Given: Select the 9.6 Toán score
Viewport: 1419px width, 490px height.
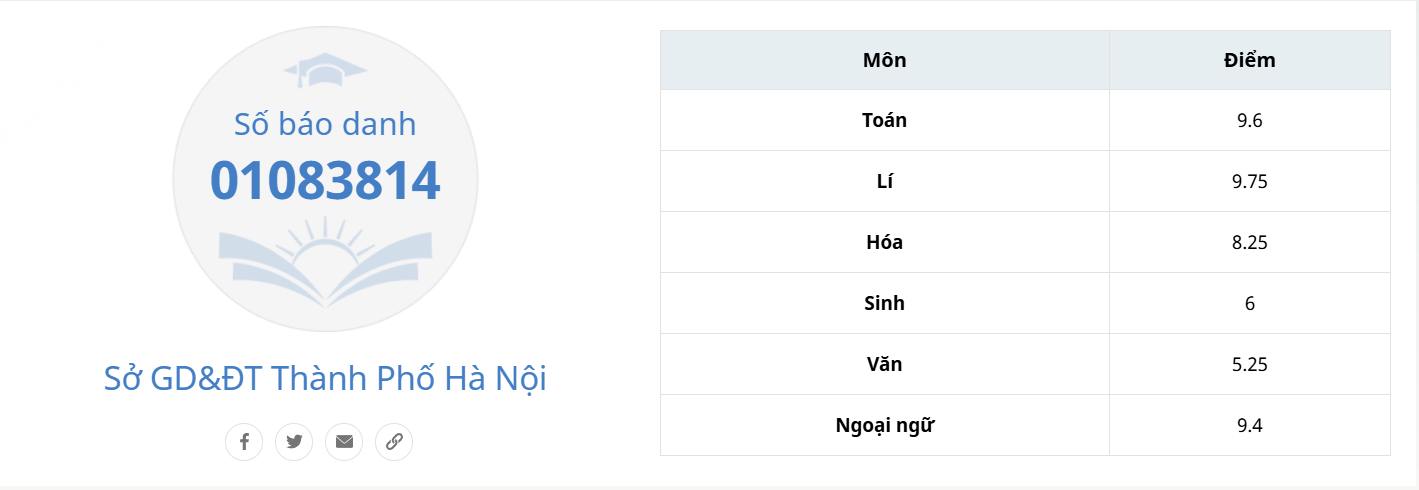Looking at the screenshot, I should pyautogui.click(x=1249, y=121).
